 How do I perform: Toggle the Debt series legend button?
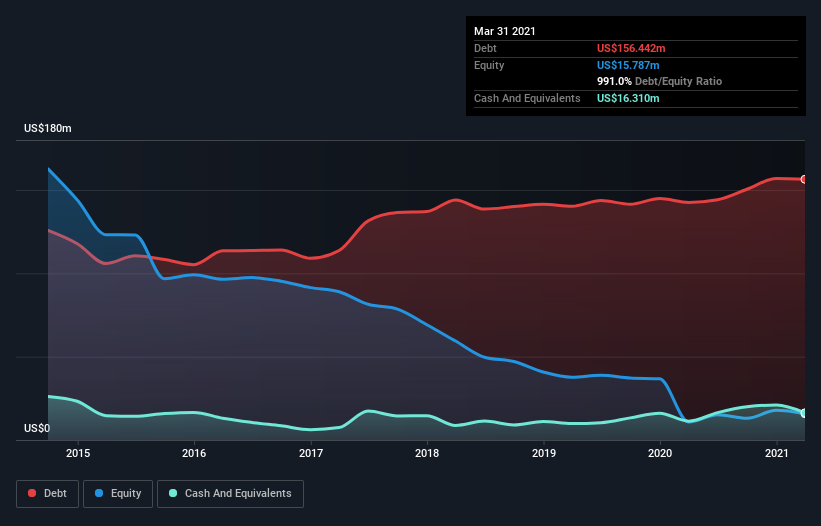coord(47,494)
